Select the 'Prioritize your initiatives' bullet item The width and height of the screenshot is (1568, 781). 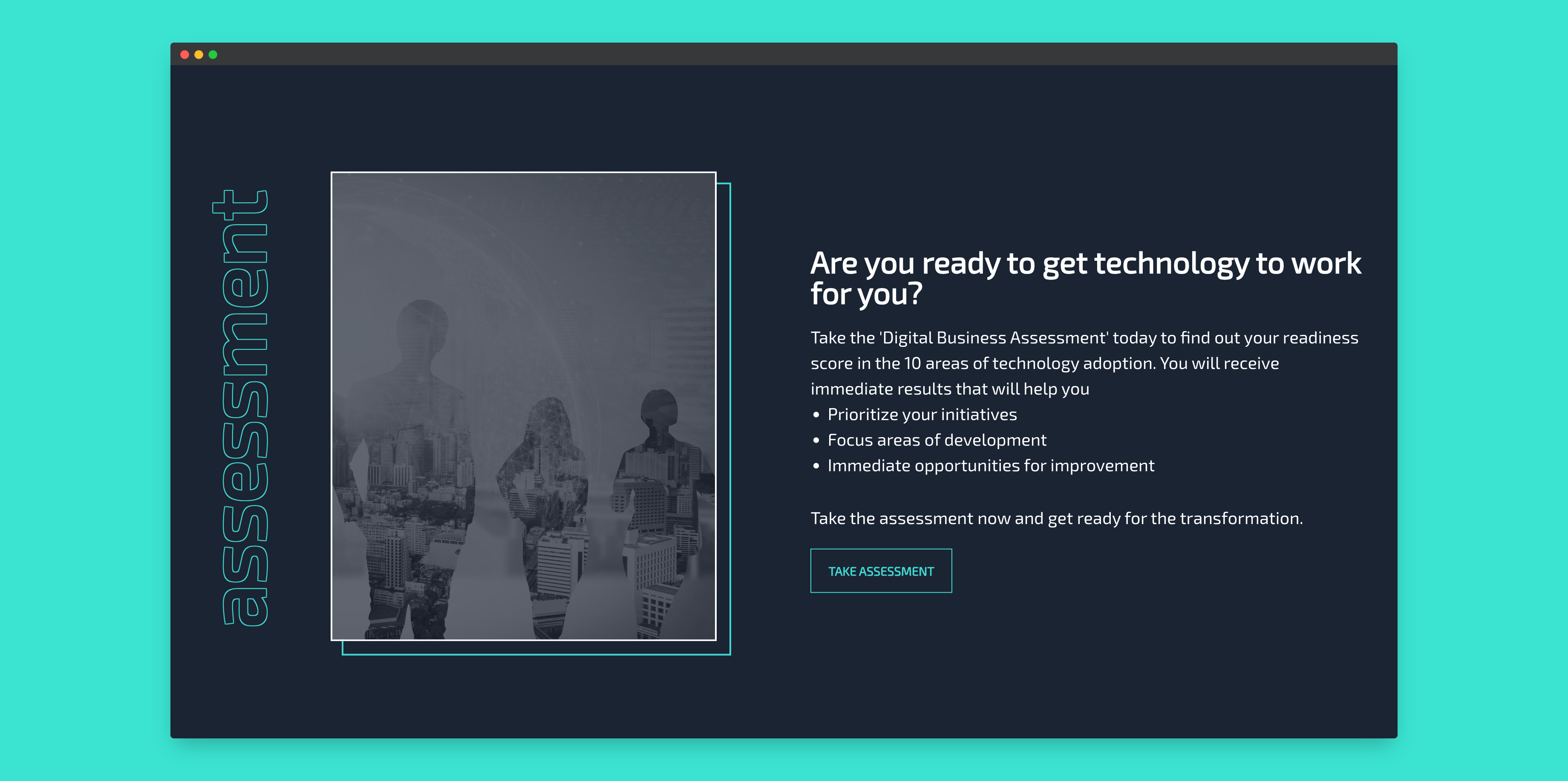[922, 415]
